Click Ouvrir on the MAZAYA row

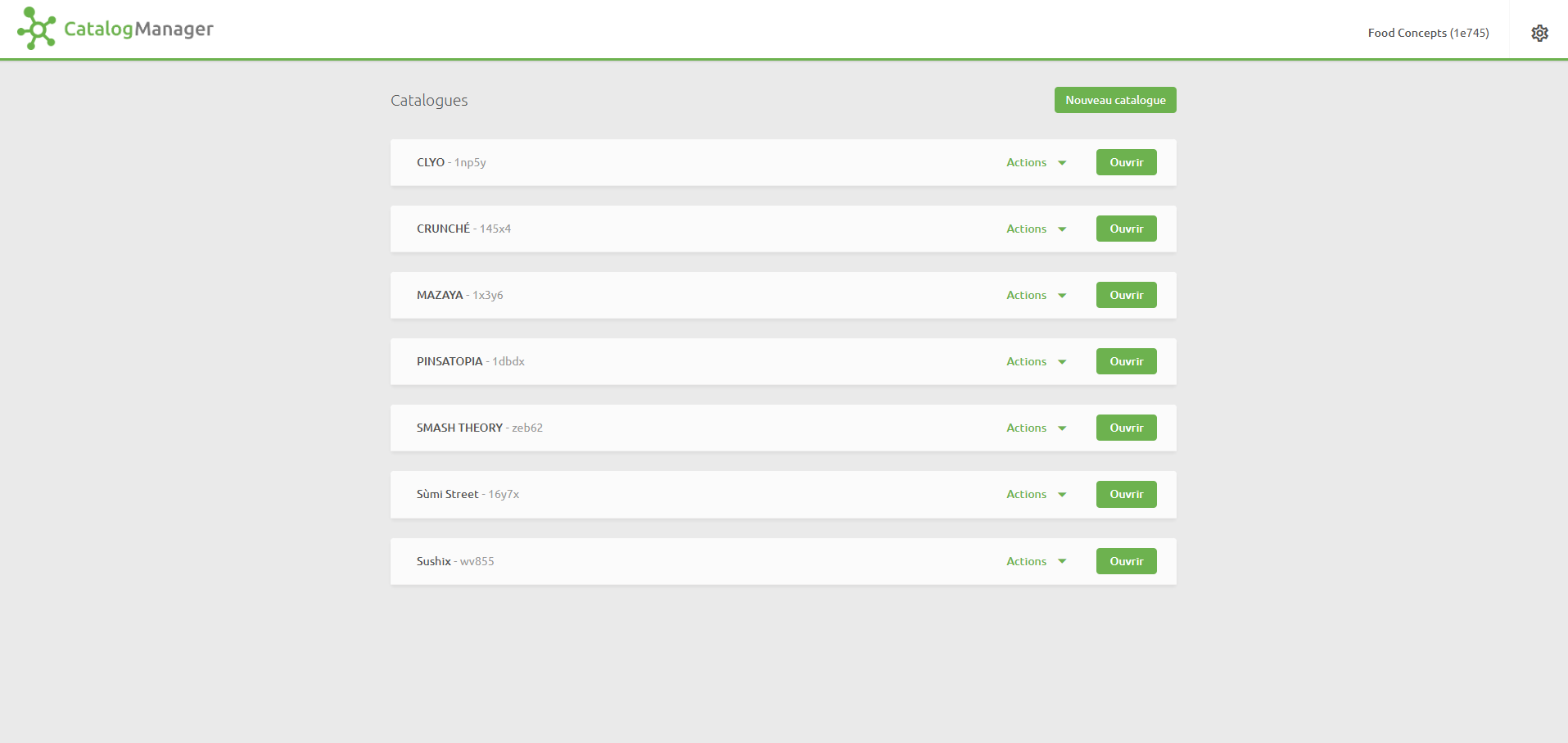coord(1126,295)
